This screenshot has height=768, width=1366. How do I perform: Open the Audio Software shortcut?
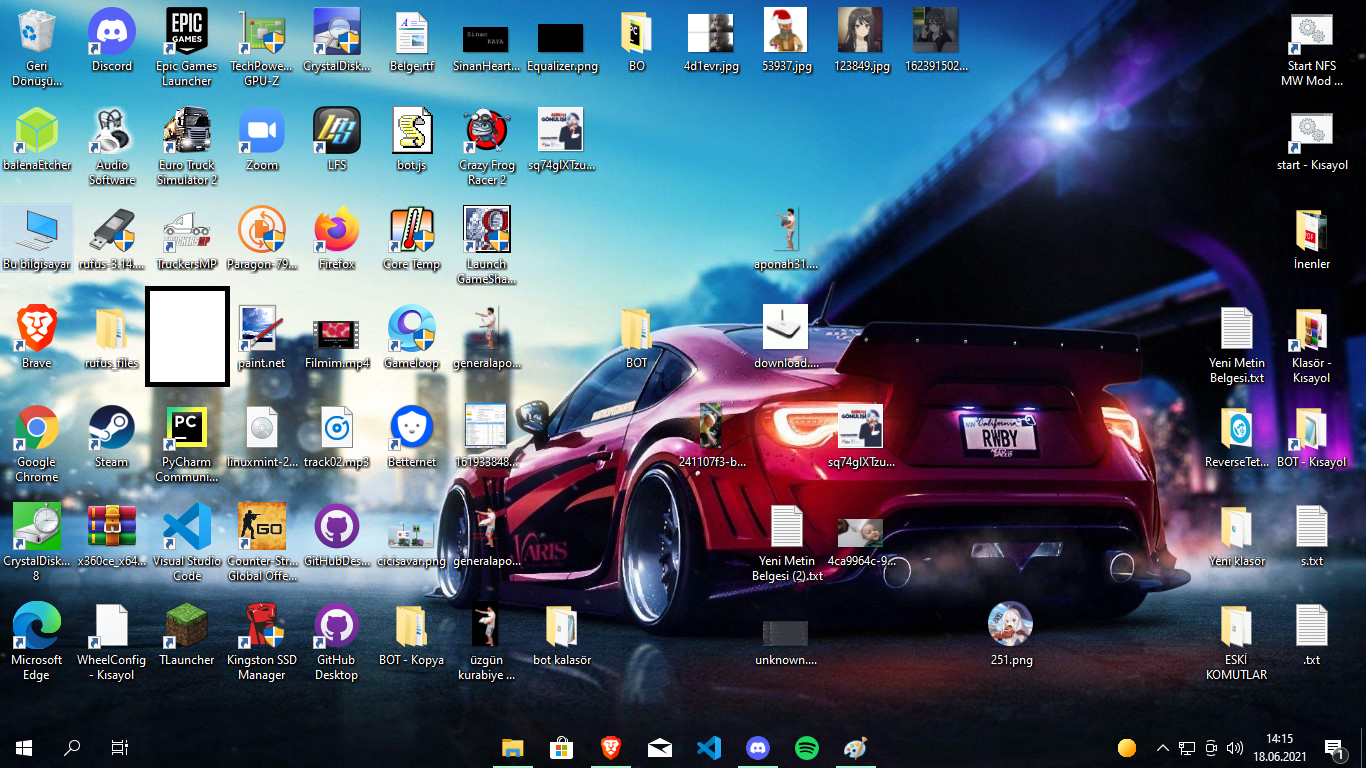coord(112,146)
